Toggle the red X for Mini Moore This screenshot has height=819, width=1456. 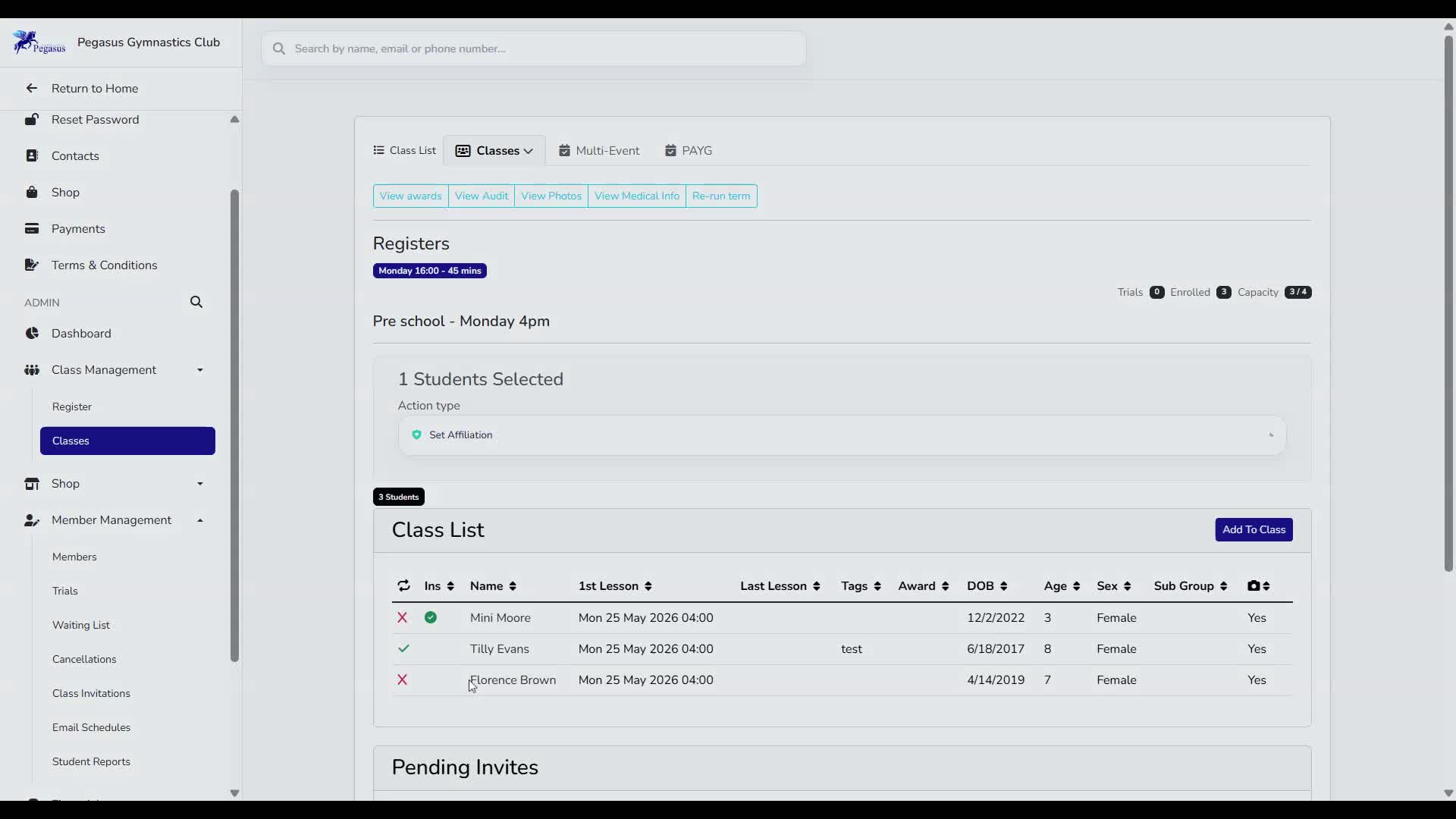point(403,617)
